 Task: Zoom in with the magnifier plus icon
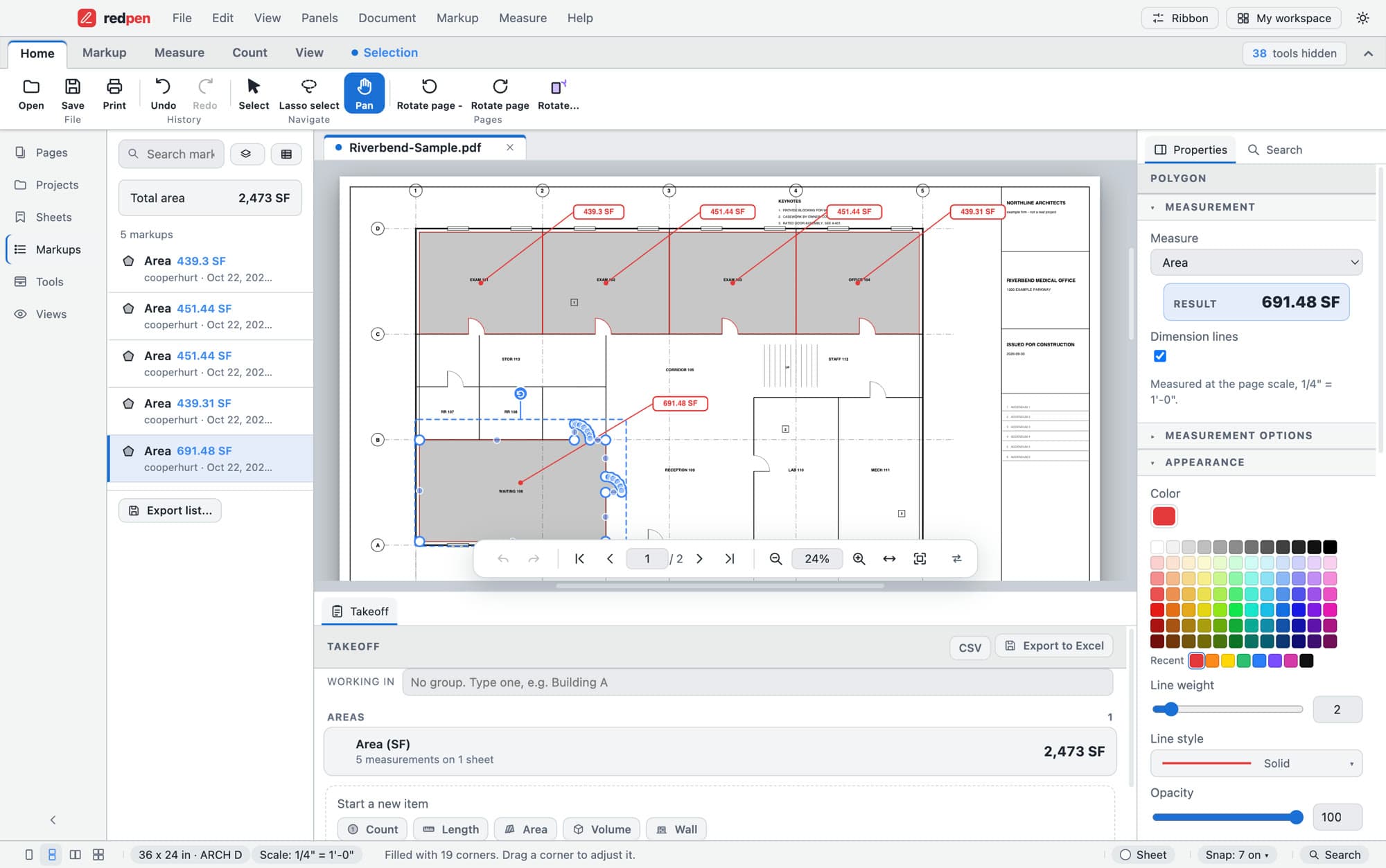pos(859,558)
